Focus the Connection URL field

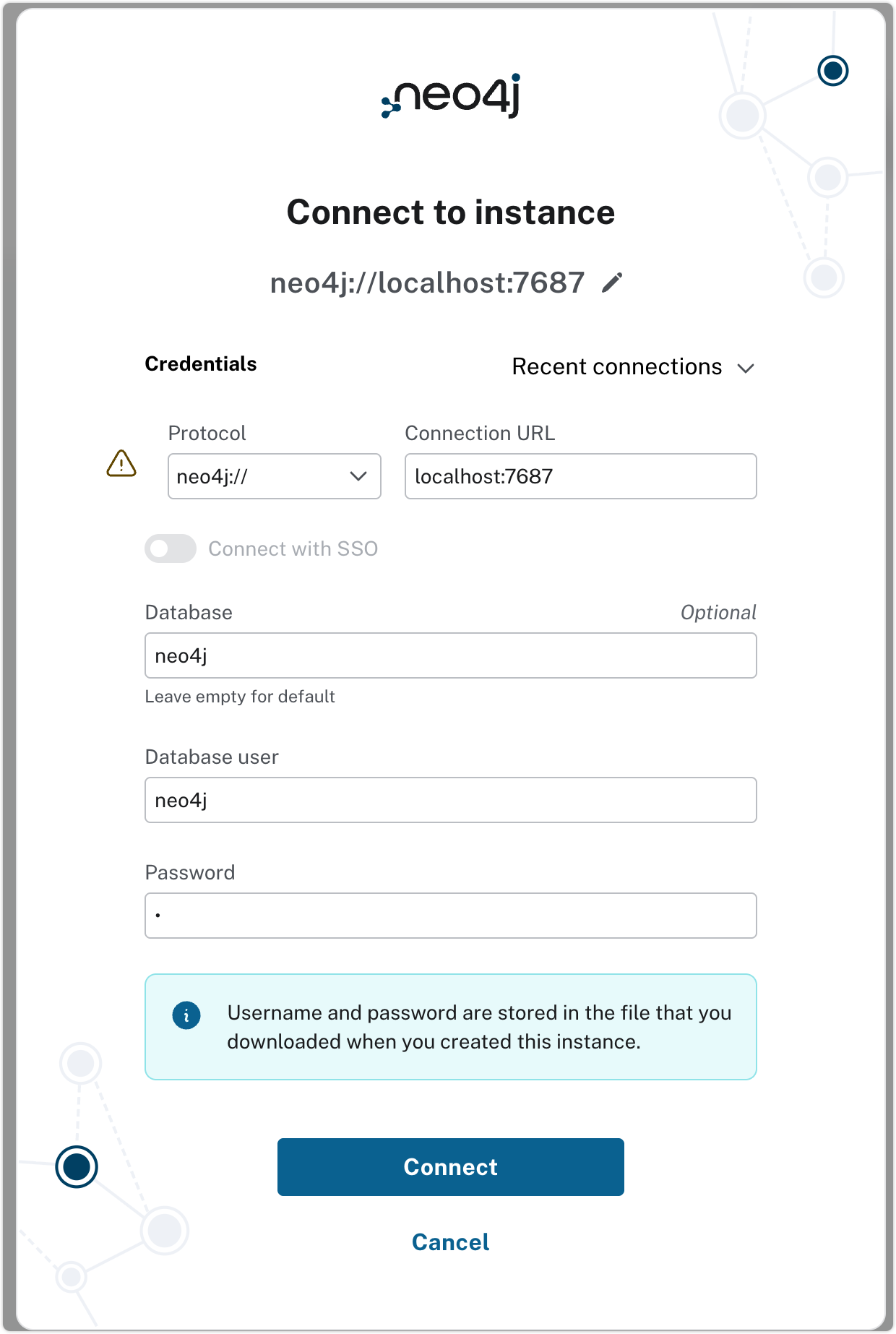[581, 476]
